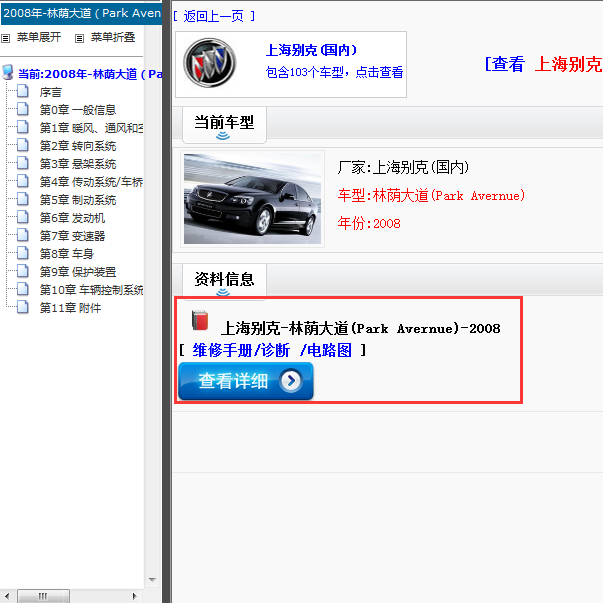Click the horizontal scrollbar thumb in tree panel
Image resolution: width=603 pixels, height=603 pixels.
(x=43, y=596)
